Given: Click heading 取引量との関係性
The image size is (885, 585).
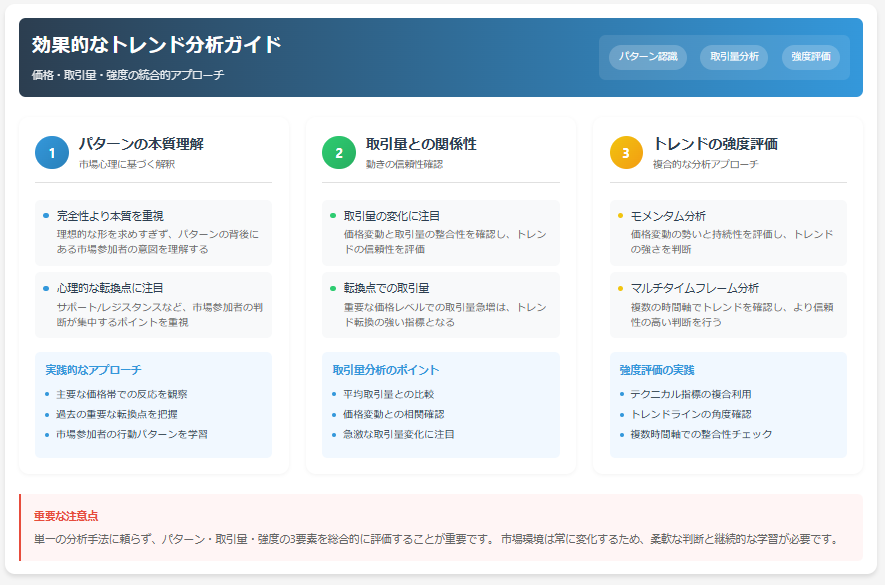Looking at the screenshot, I should coord(421,144).
